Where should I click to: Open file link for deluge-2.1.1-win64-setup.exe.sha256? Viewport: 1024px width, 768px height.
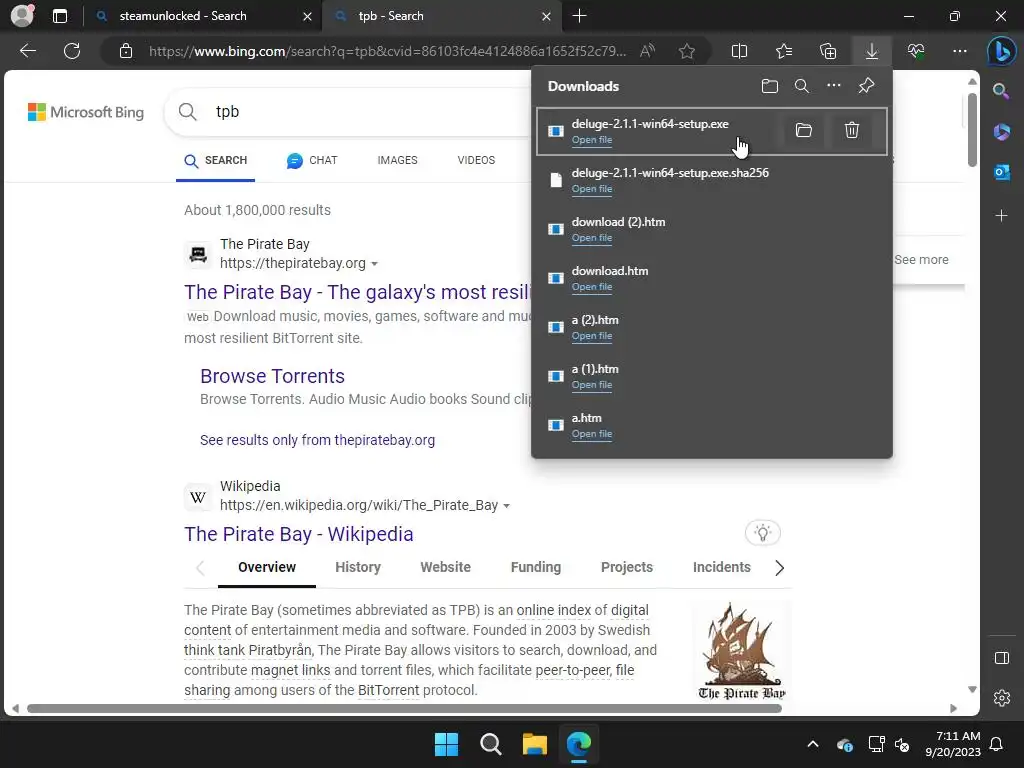(592, 189)
